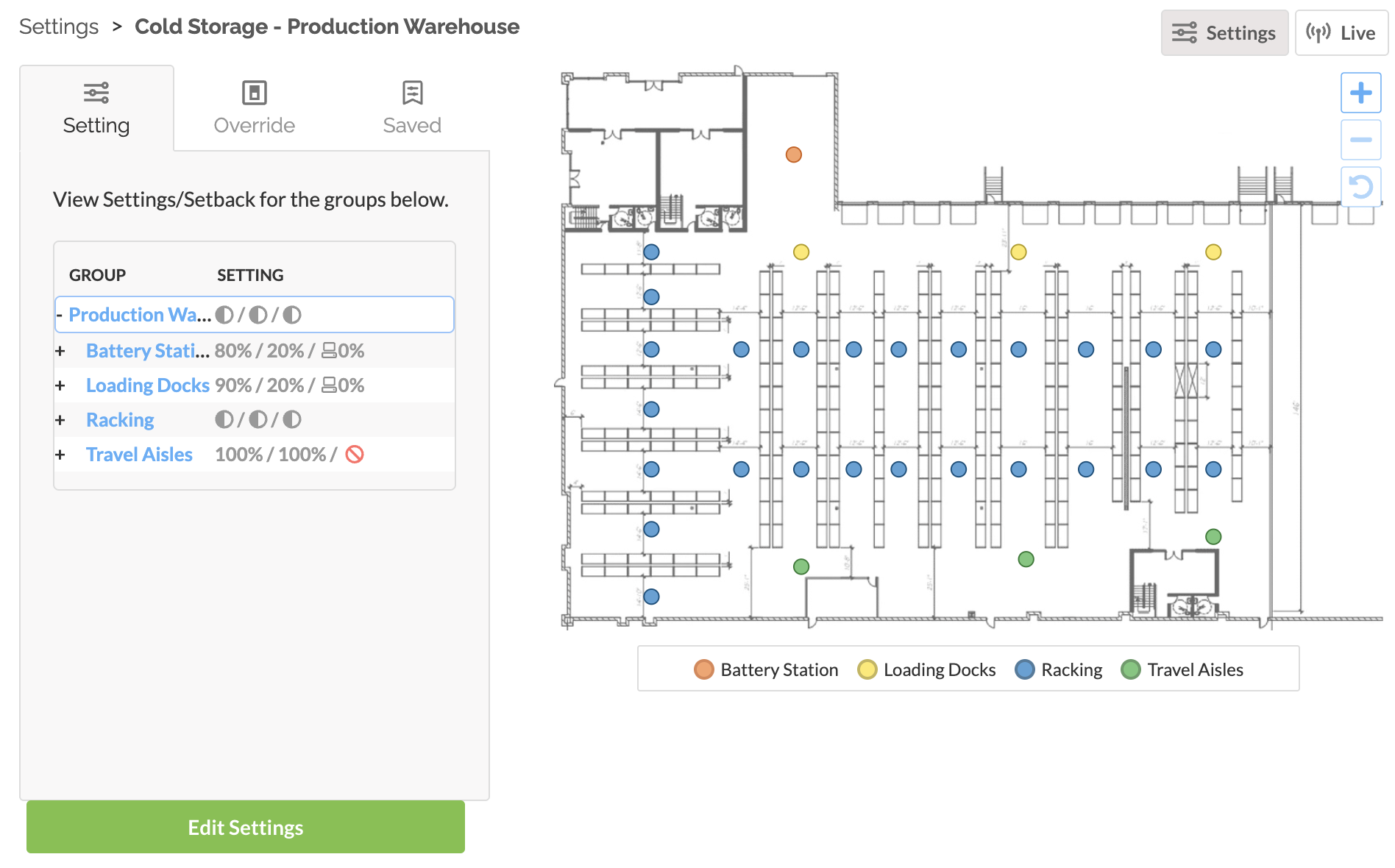Open the Setting tab

point(96,109)
